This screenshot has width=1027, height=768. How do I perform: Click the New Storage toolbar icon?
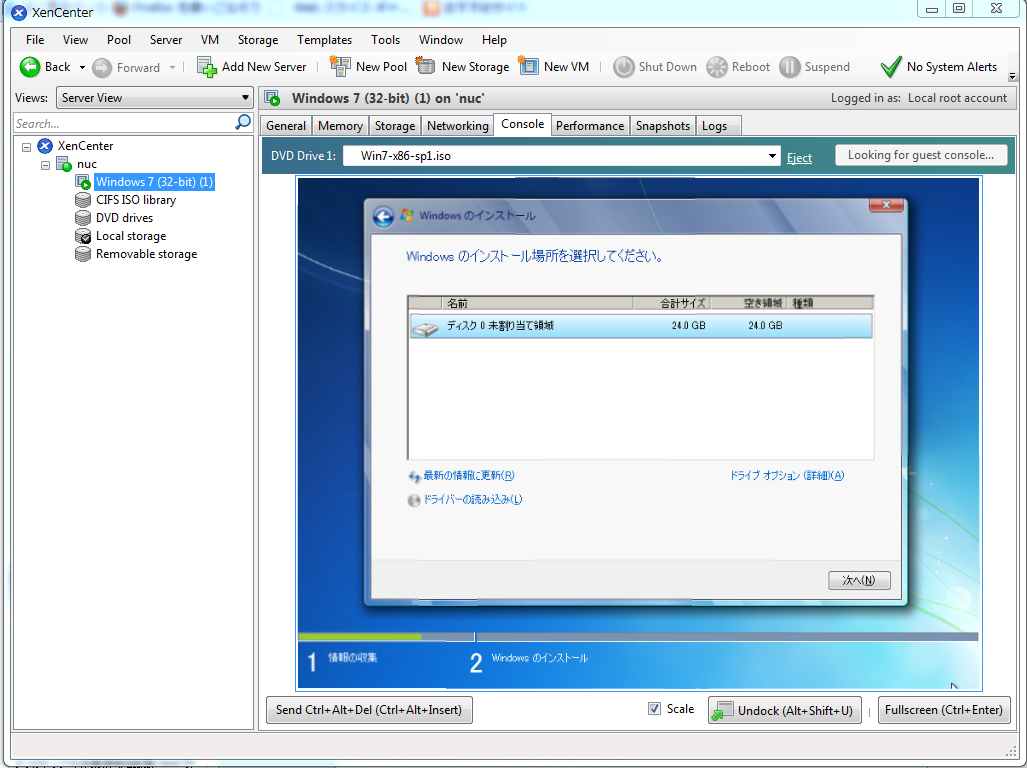click(426, 66)
